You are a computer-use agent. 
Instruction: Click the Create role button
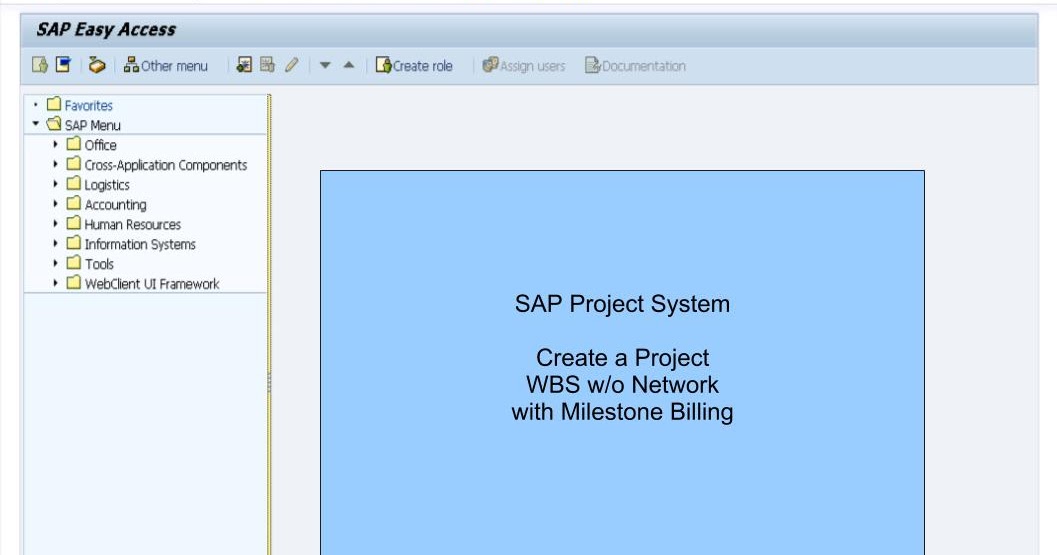414,65
